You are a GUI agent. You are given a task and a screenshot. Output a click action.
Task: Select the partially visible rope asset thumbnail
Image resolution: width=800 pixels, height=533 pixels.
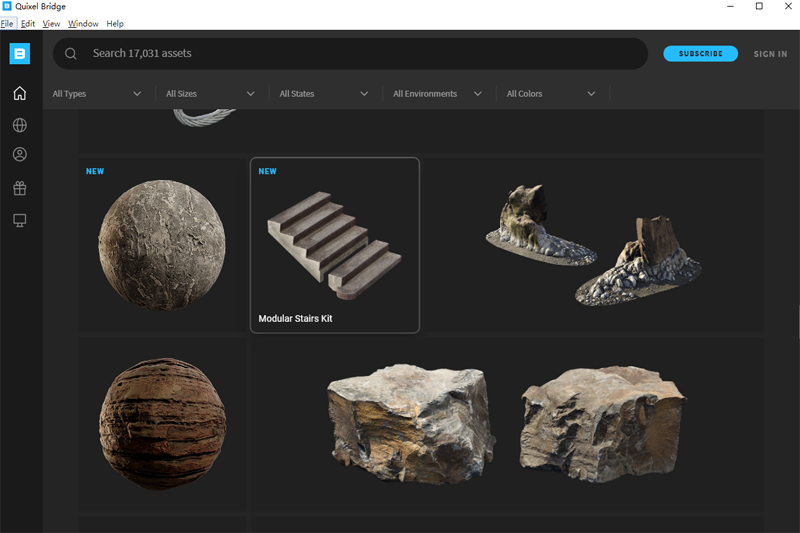(x=421, y=131)
